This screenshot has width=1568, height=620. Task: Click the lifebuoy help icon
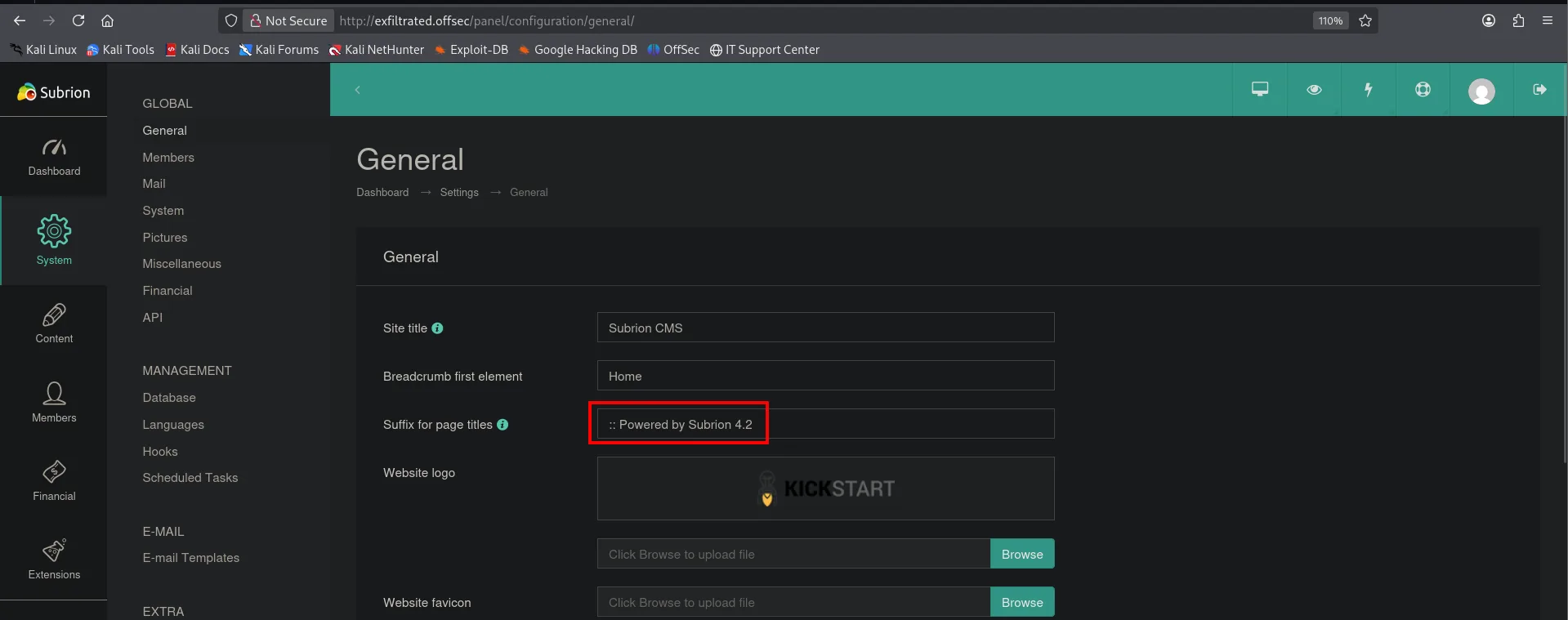click(x=1423, y=89)
